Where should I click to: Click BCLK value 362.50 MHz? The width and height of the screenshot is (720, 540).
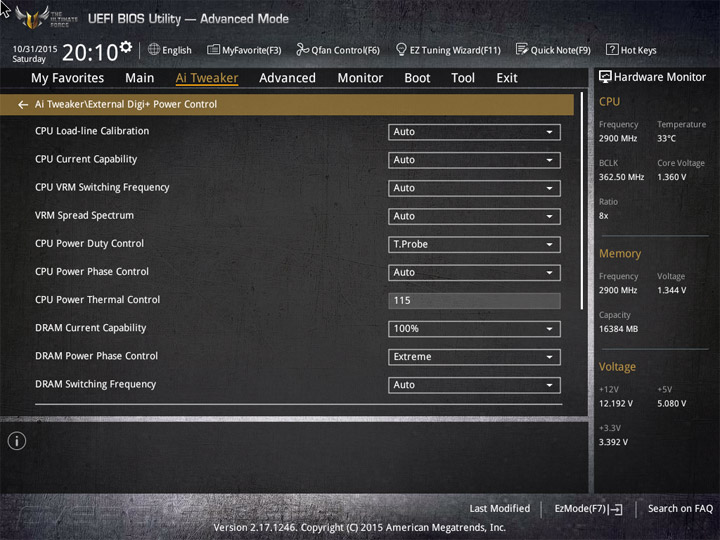(x=621, y=177)
